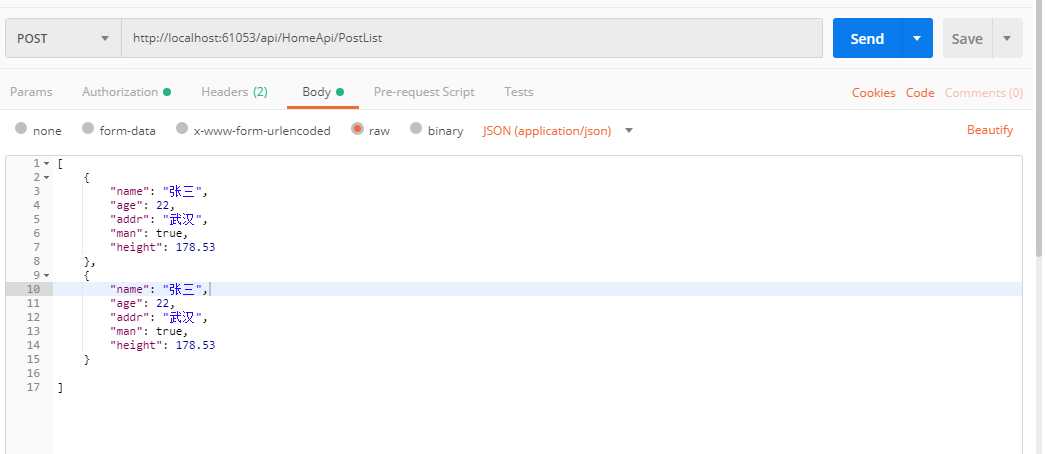Click line number 10 in the gutter
1045x454 pixels.
(33, 289)
